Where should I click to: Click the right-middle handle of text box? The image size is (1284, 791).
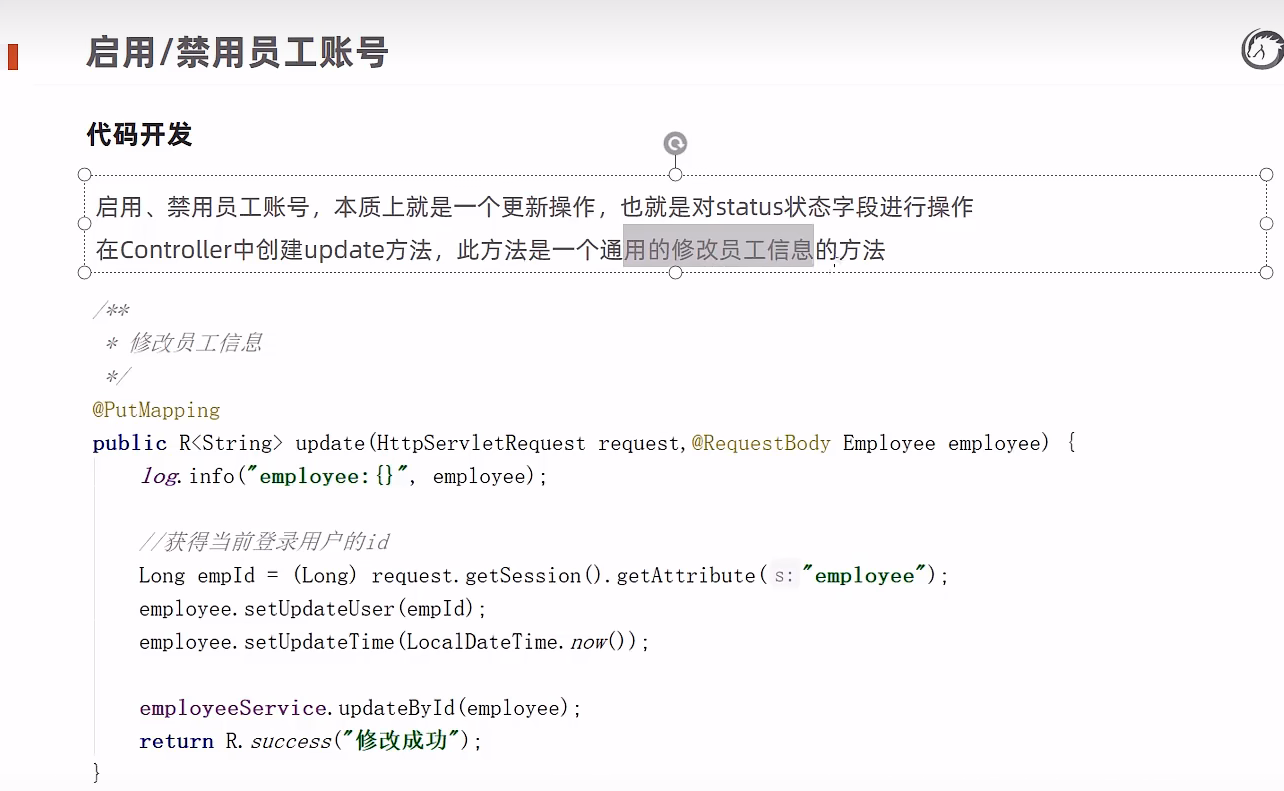[1267, 223]
